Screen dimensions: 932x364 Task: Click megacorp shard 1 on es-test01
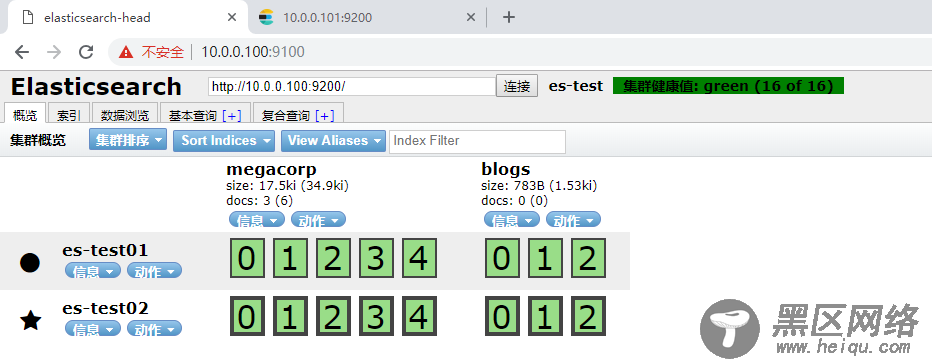[x=289, y=258]
